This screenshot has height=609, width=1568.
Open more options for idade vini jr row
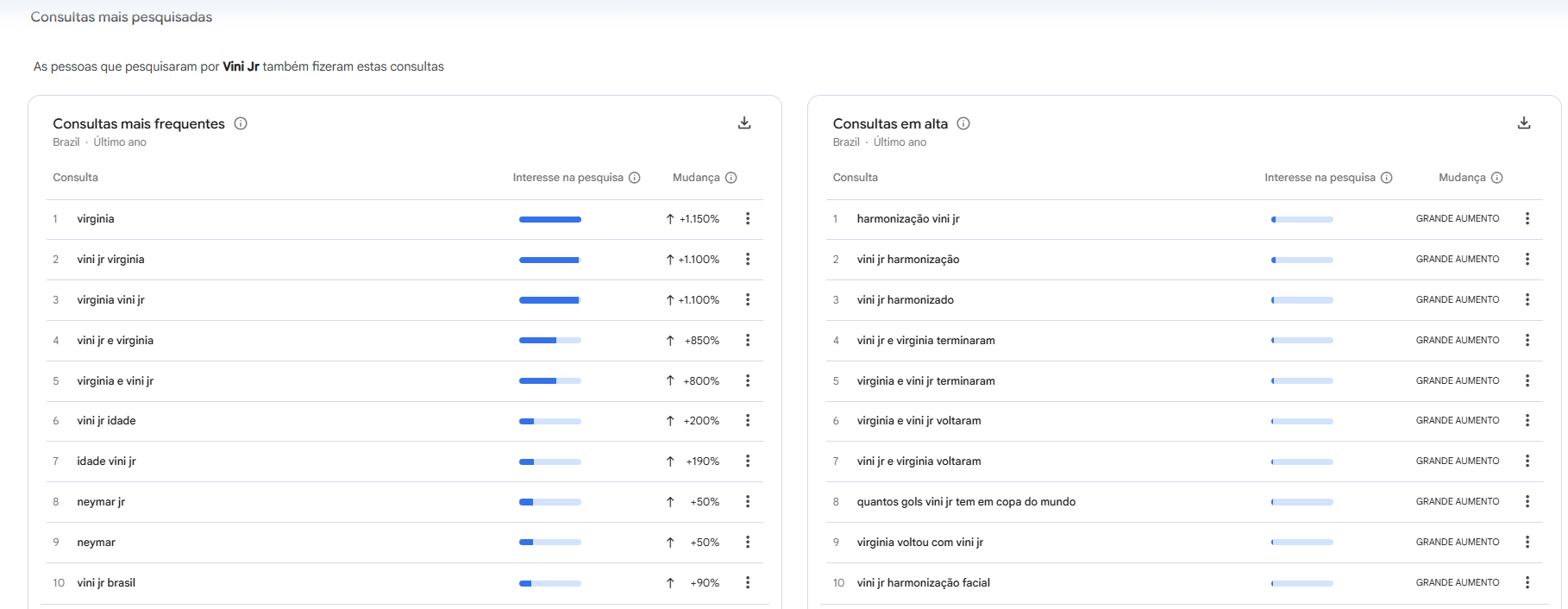[748, 461]
